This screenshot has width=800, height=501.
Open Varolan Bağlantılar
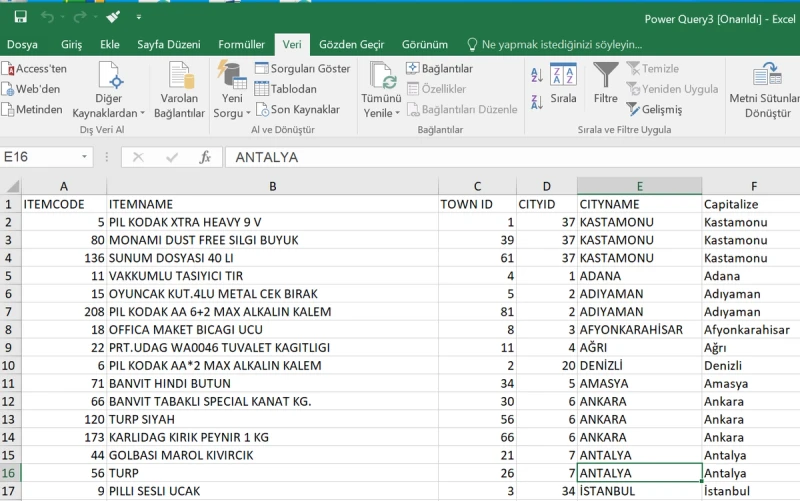point(179,90)
